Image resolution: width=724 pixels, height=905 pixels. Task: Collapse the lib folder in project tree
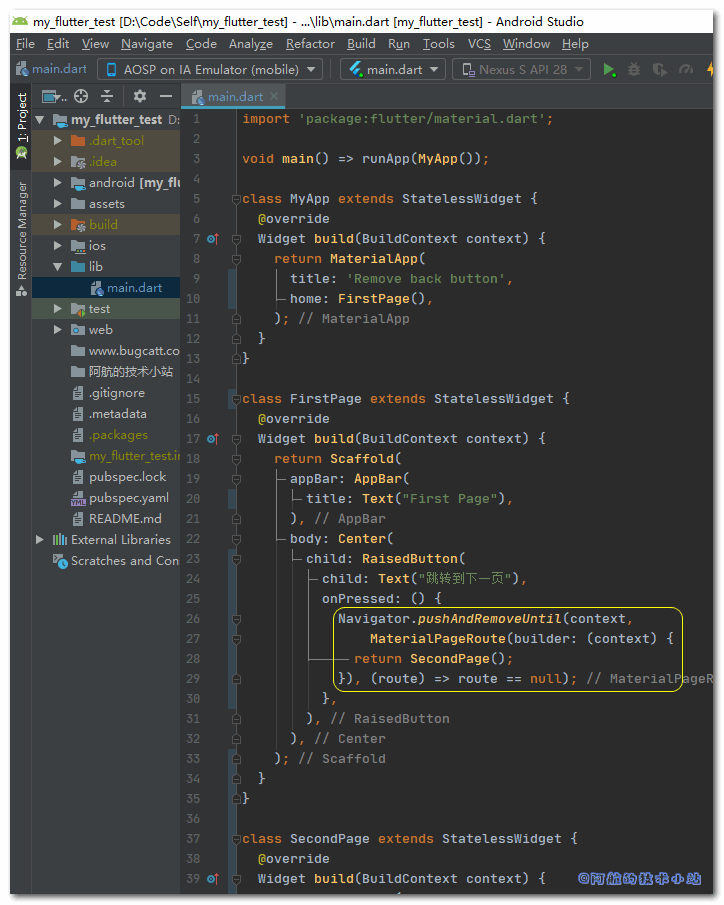pos(59,267)
